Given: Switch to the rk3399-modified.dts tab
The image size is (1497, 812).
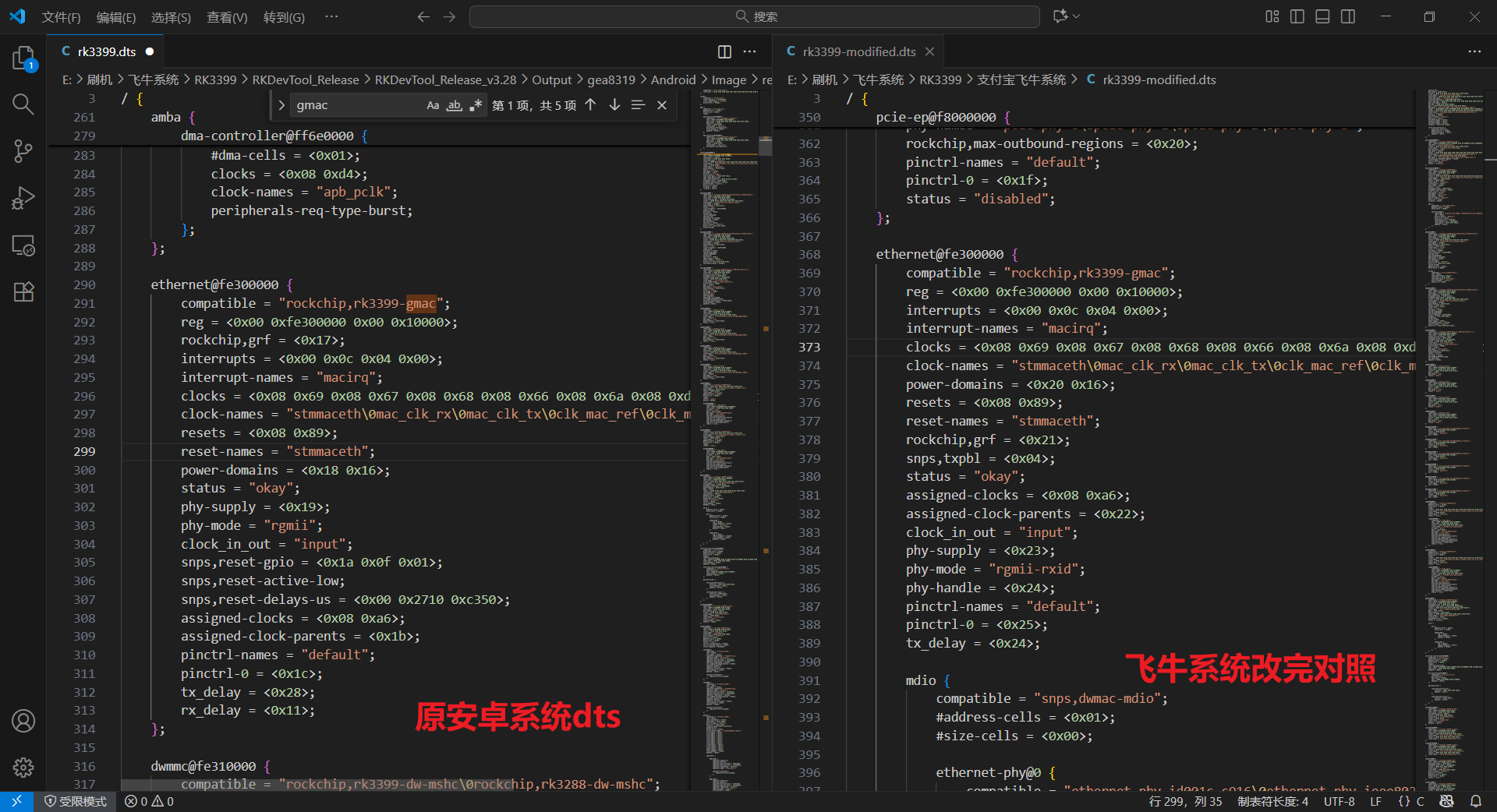Looking at the screenshot, I should (858, 51).
